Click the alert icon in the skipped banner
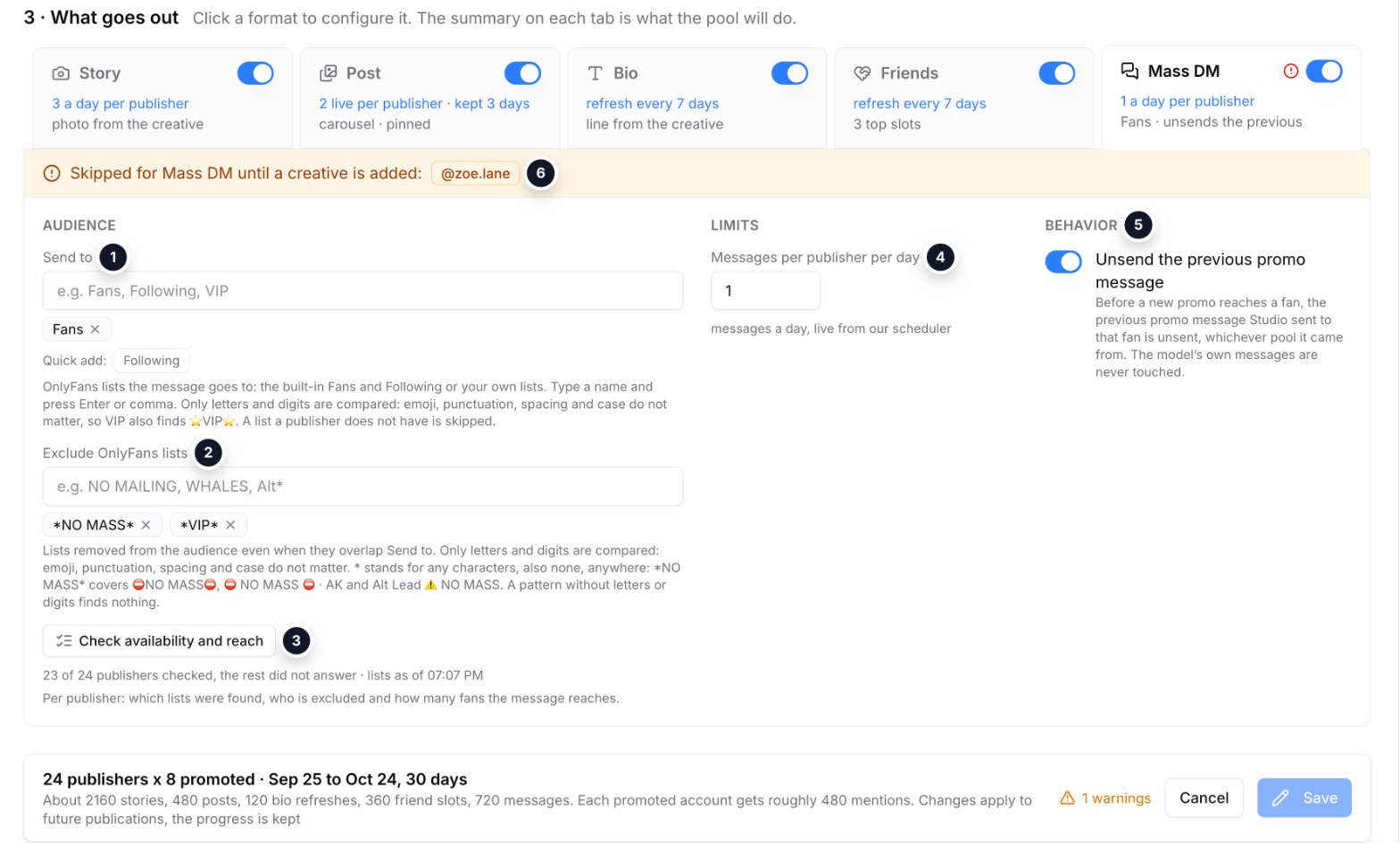Screen dimensions: 1400x843 [x=52, y=173]
